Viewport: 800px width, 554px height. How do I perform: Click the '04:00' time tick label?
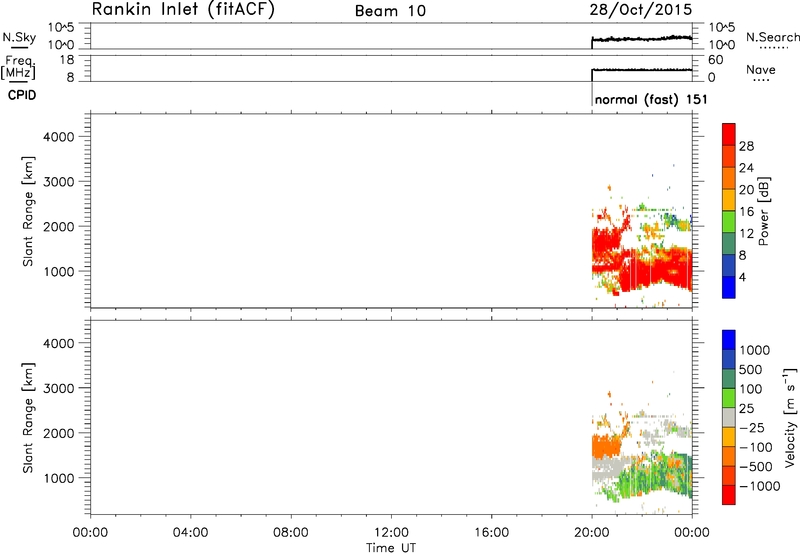[x=190, y=533]
